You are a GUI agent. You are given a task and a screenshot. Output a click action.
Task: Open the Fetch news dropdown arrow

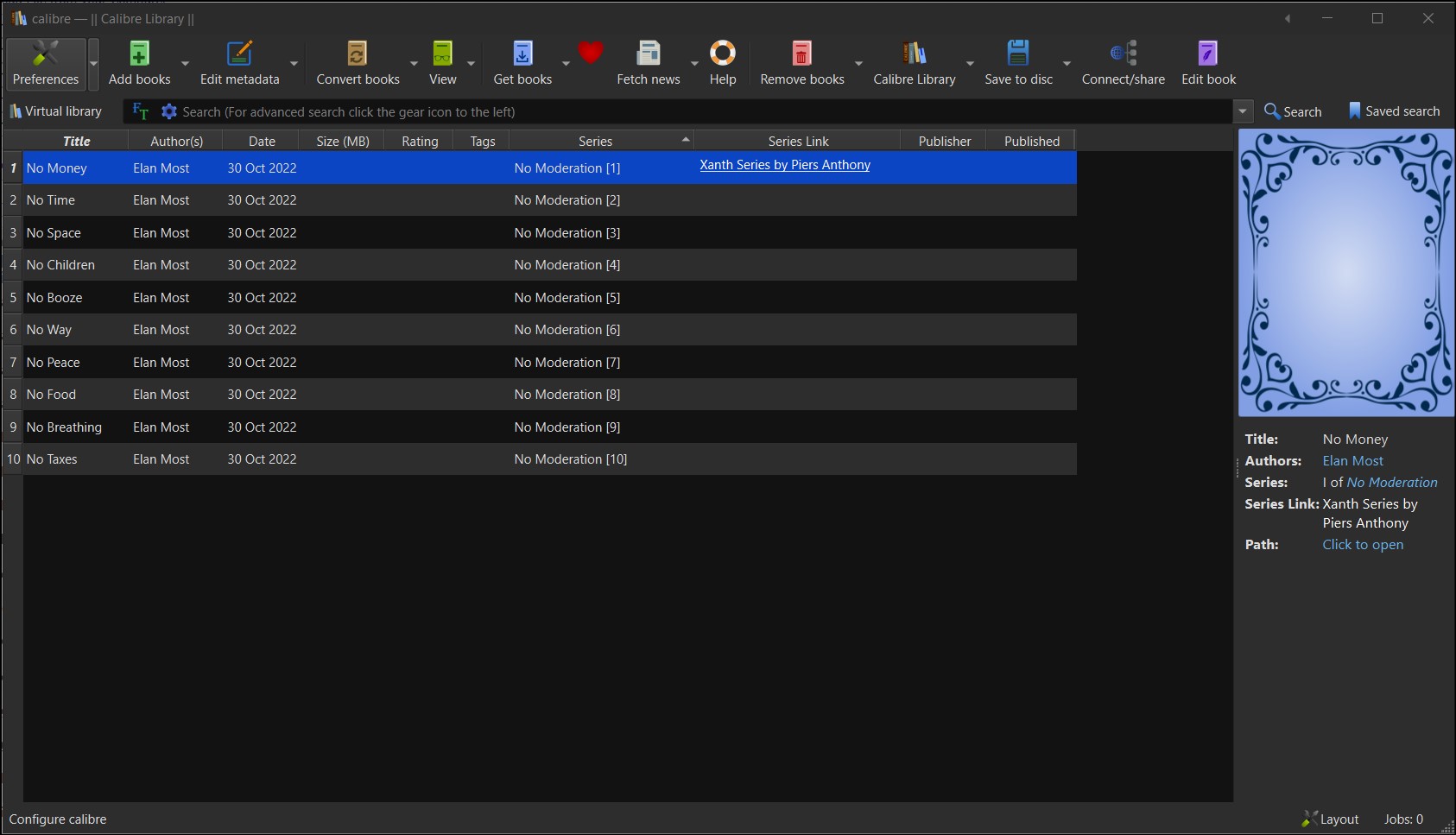pyautogui.click(x=694, y=63)
